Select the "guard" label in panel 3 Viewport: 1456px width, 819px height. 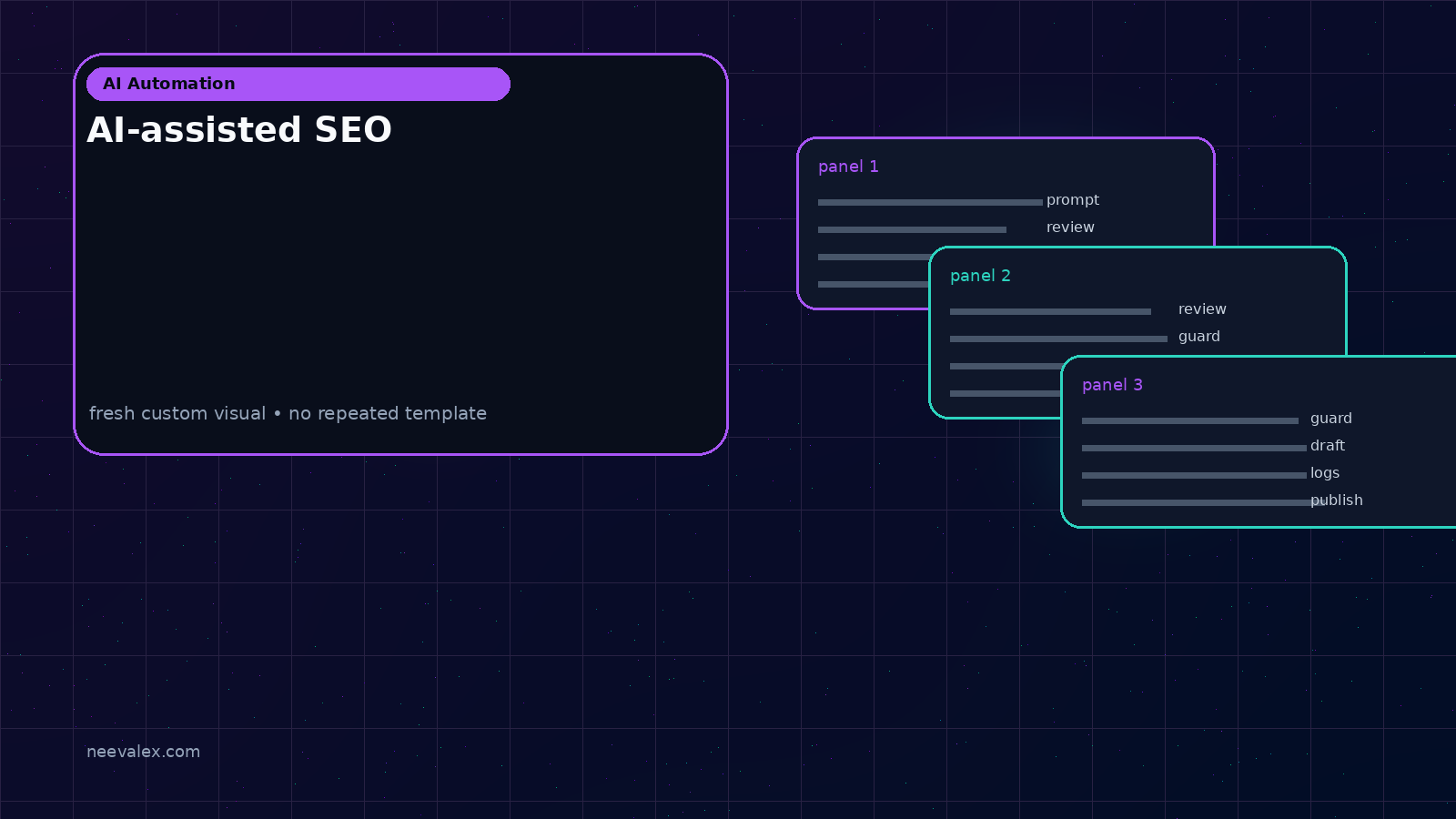point(1331,419)
